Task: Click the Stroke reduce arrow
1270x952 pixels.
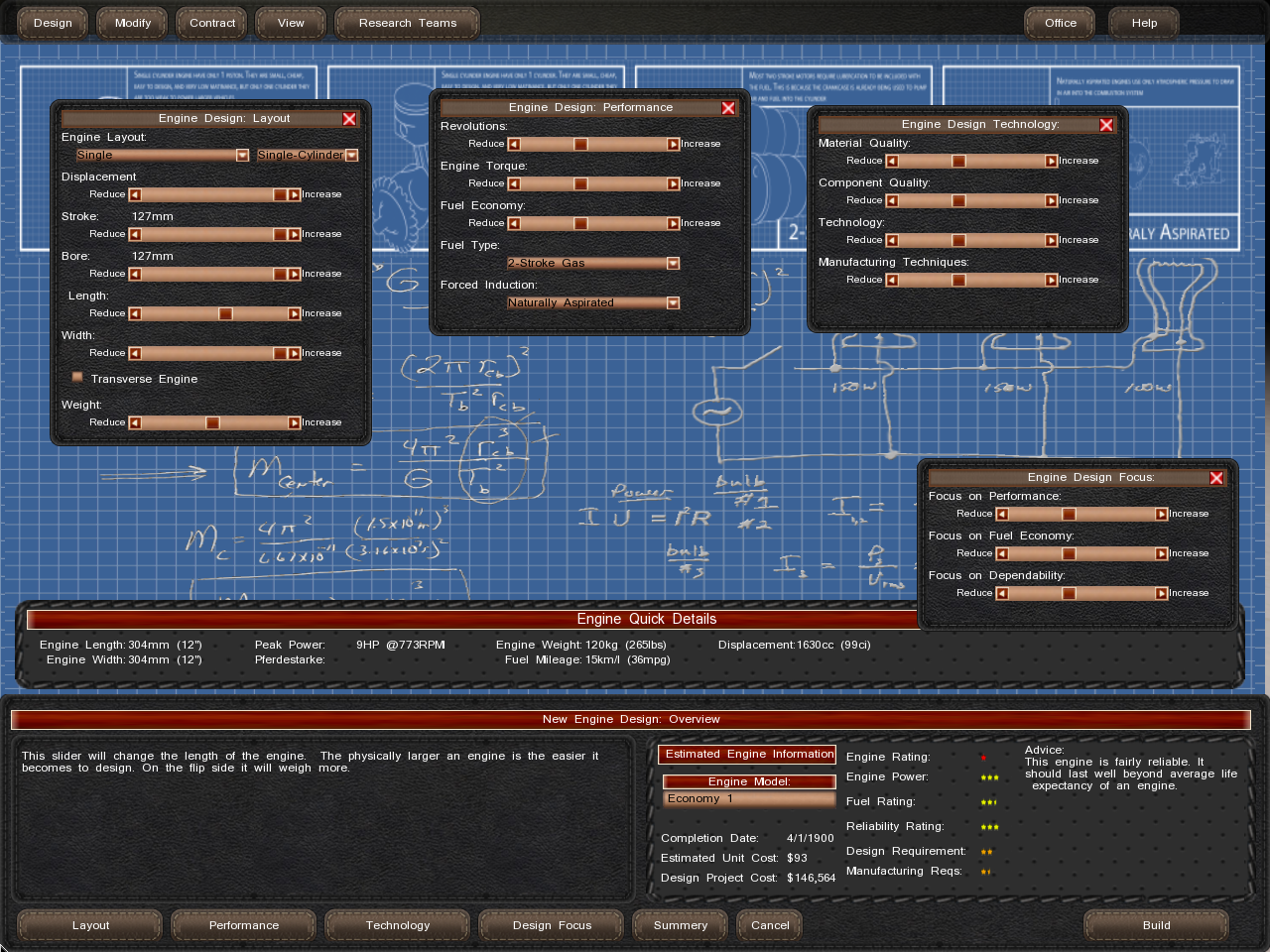Action: coord(135,234)
